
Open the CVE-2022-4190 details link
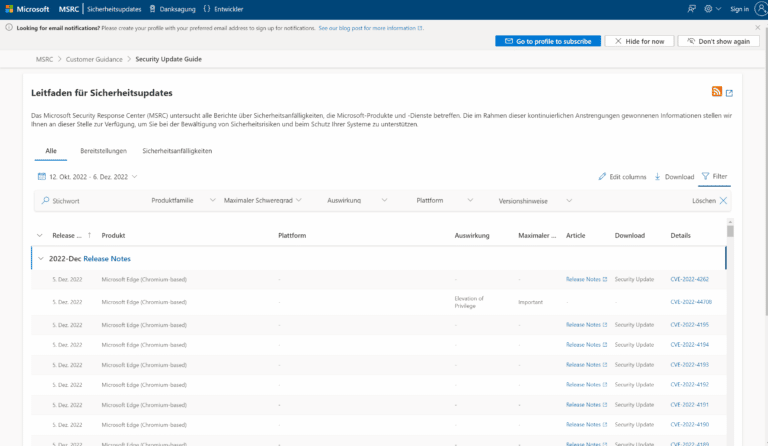[x=689, y=424]
